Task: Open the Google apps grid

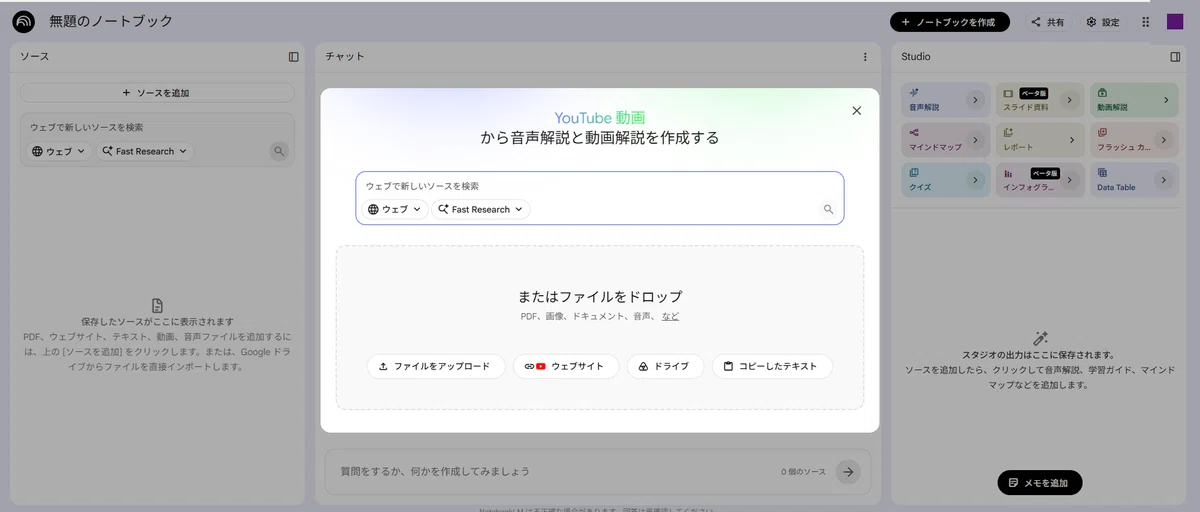Action: tap(1146, 22)
